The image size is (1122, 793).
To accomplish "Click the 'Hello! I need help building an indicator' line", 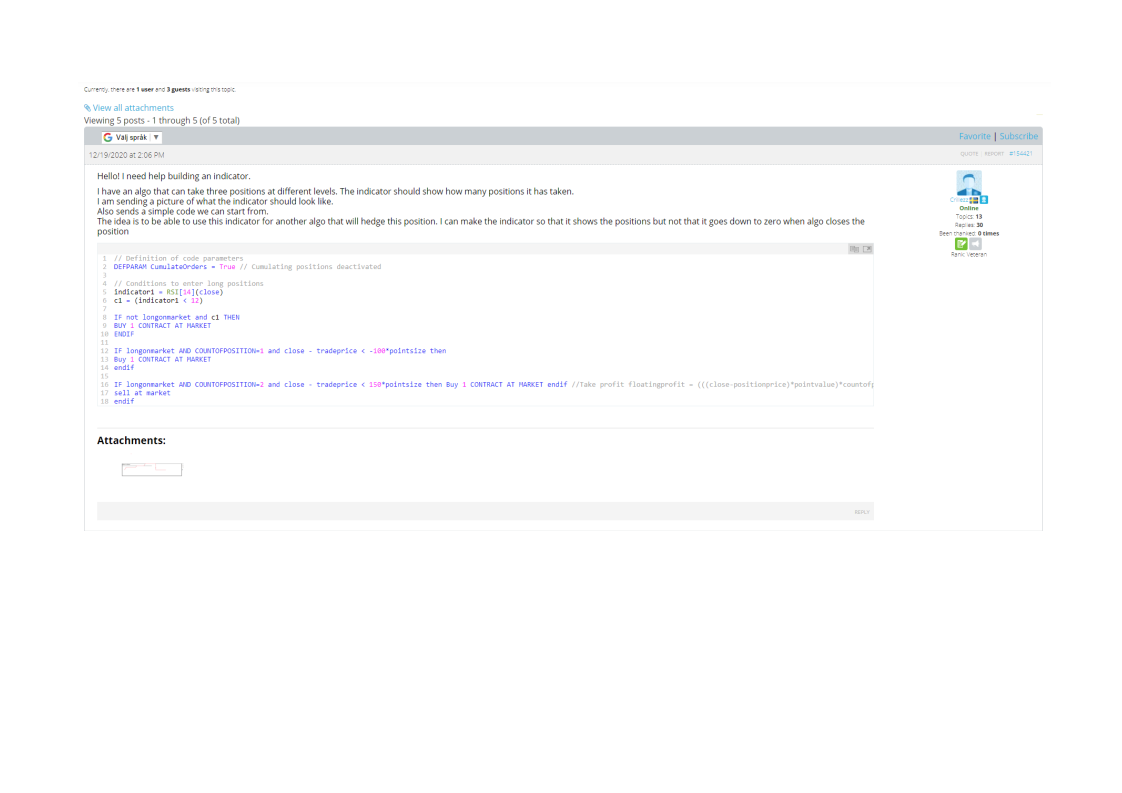I will click(174, 176).
